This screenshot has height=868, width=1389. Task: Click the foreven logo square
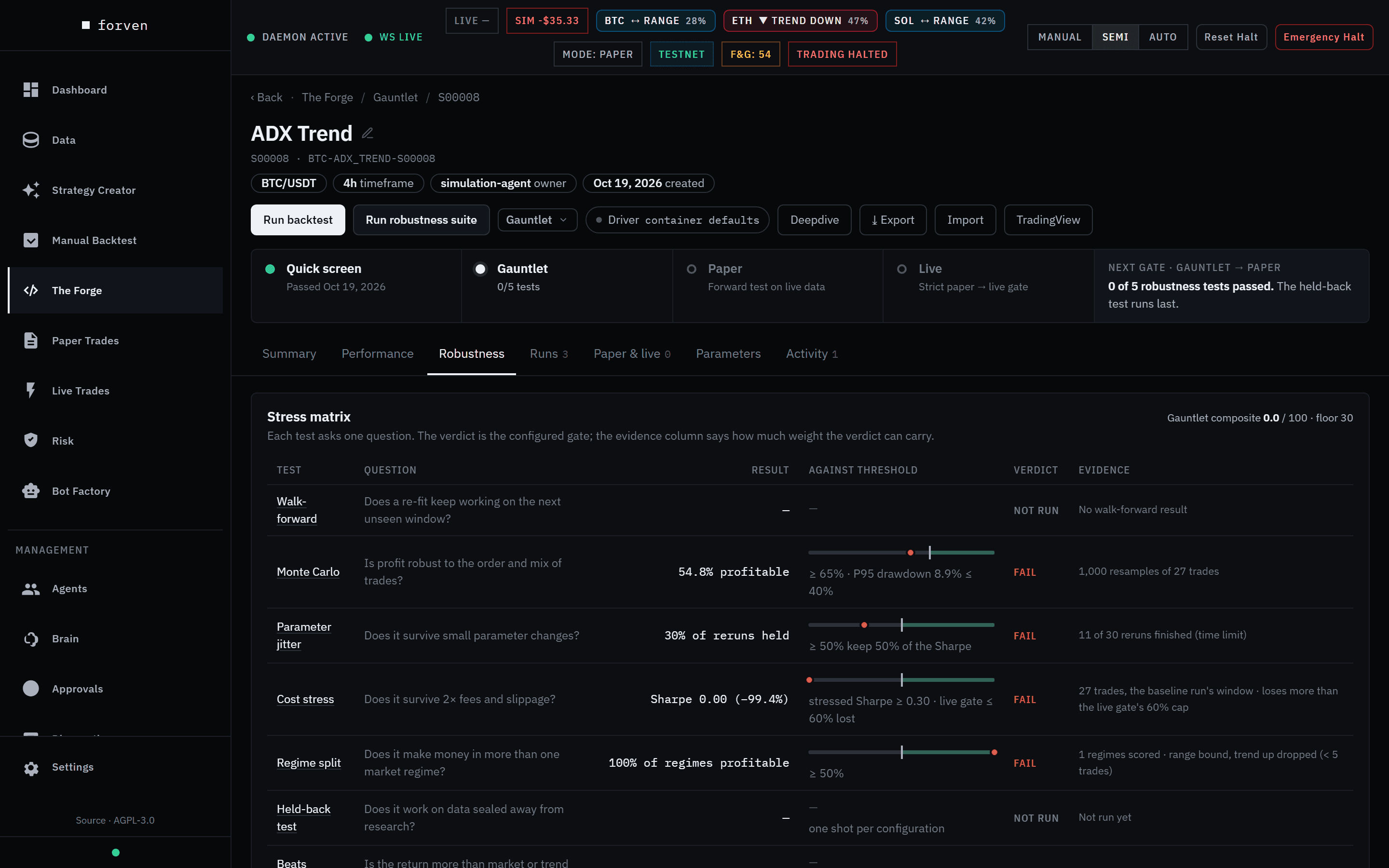tap(86, 25)
